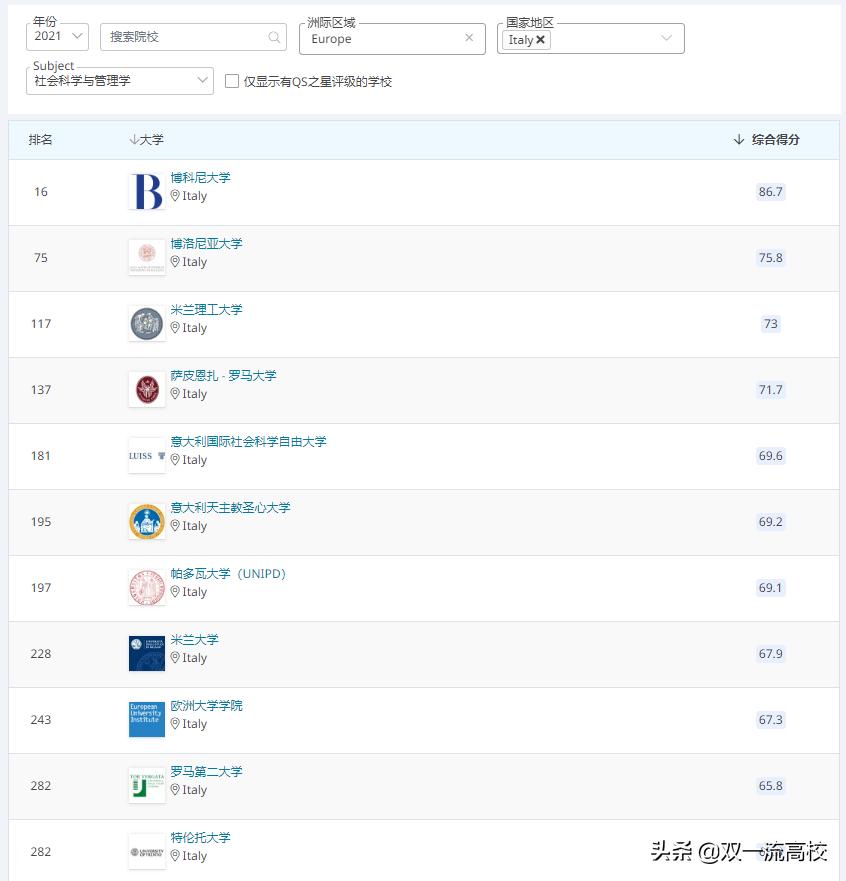
Task: Click the University of Bologna seal logo
Action: point(146,257)
